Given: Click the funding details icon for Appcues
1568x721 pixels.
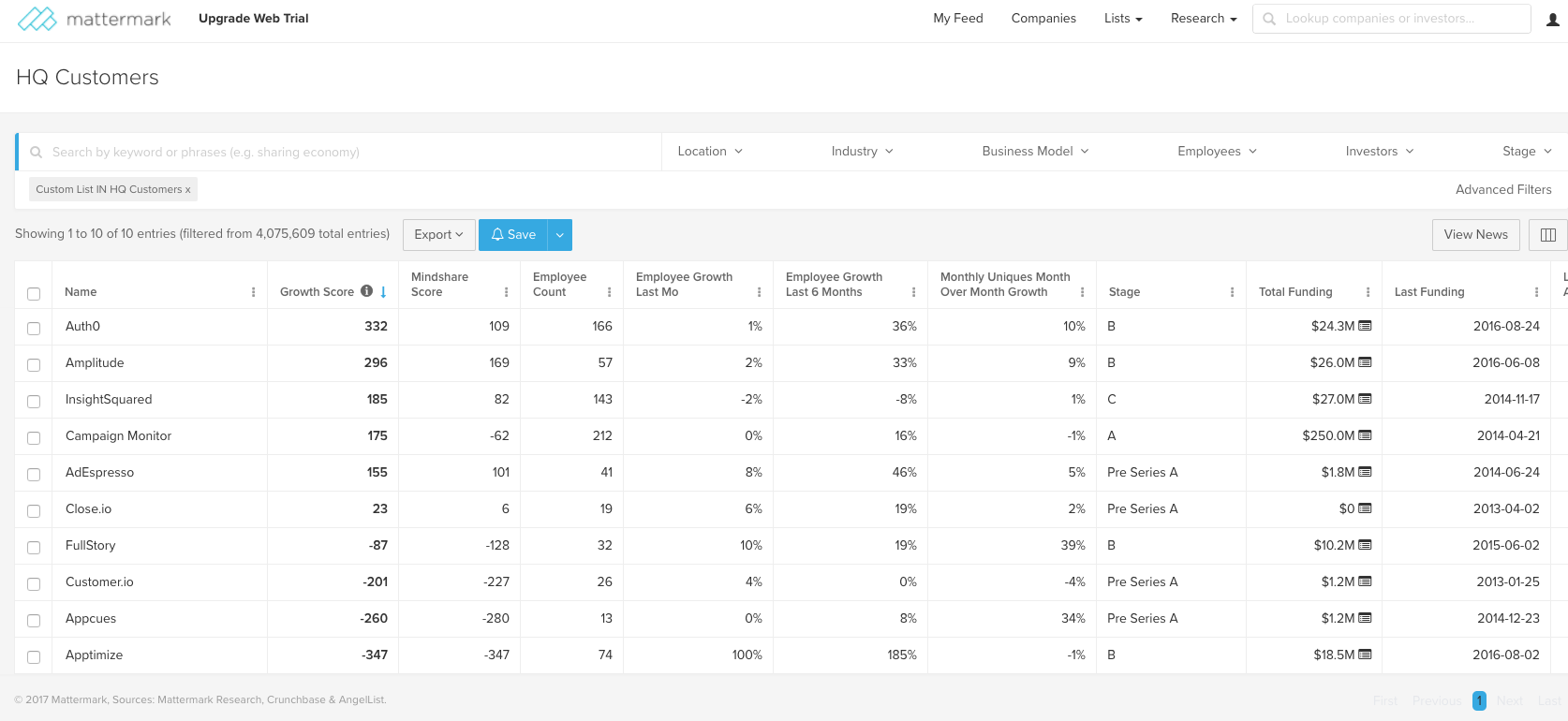Looking at the screenshot, I should click(1365, 618).
